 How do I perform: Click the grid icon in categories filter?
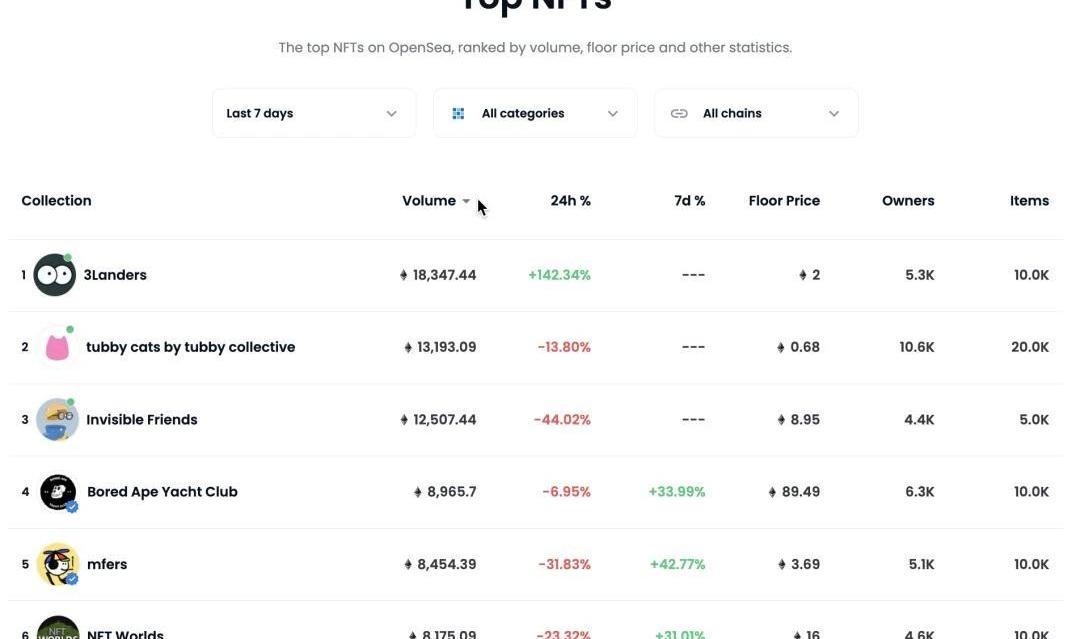click(458, 114)
